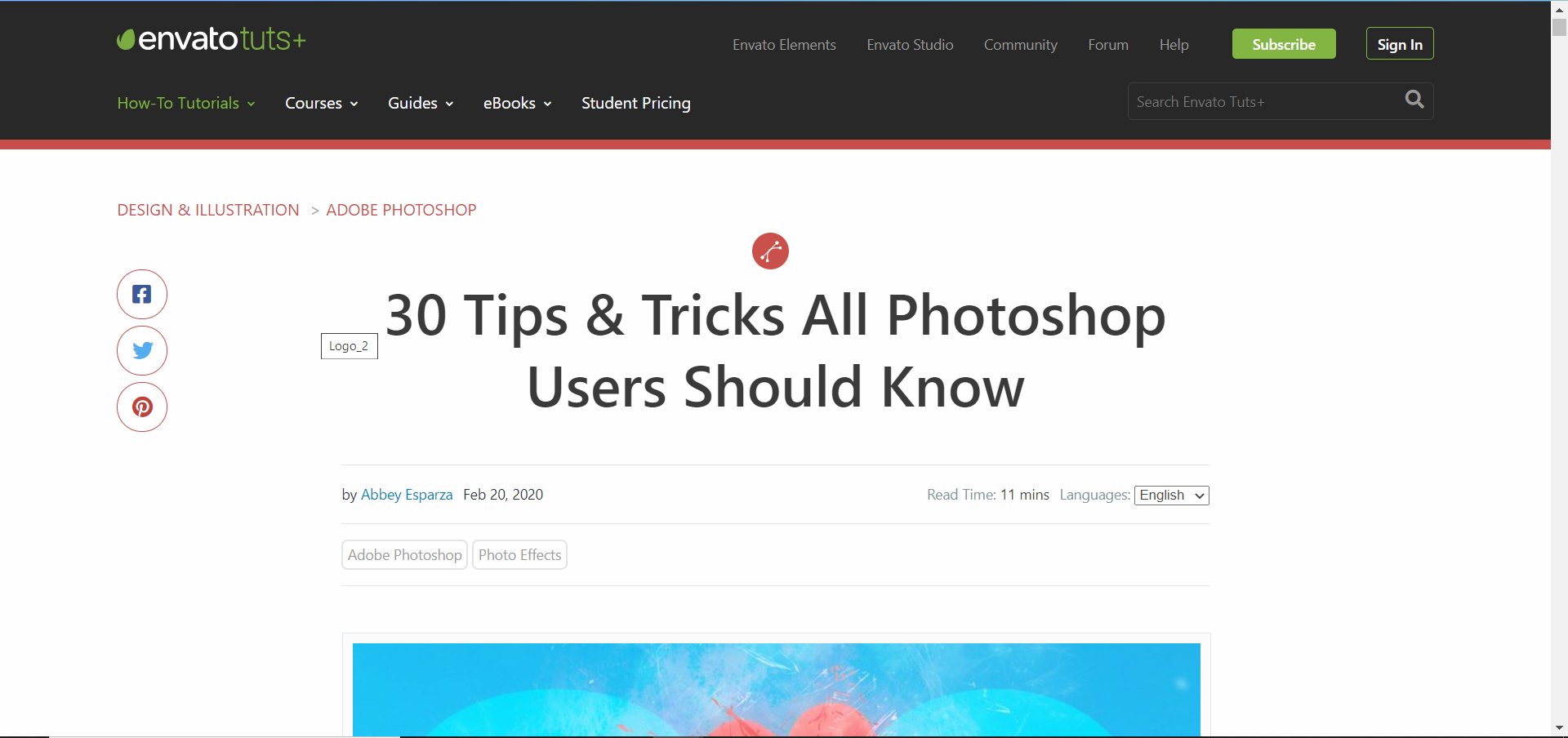This screenshot has height=738, width=1568.
Task: Expand the Courses menu
Action: point(322,103)
